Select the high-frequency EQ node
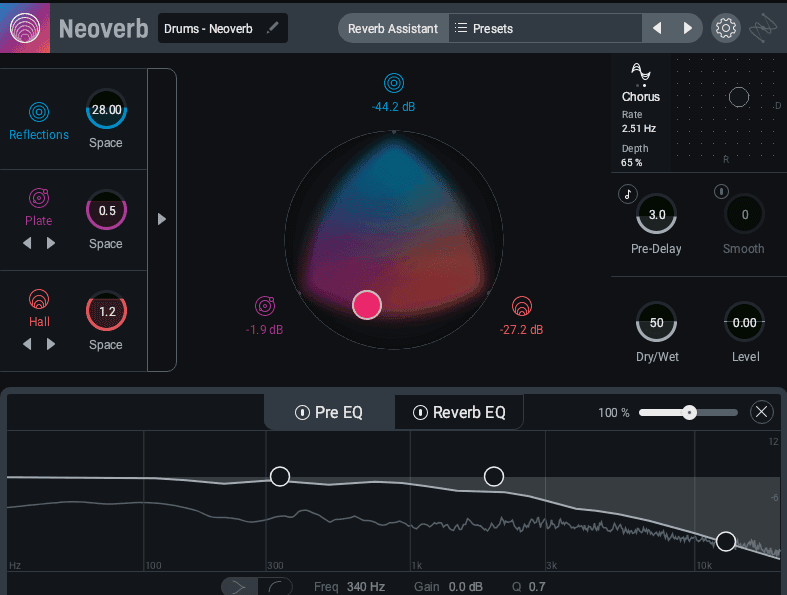Screen dimensions: 787x595 coord(726,541)
